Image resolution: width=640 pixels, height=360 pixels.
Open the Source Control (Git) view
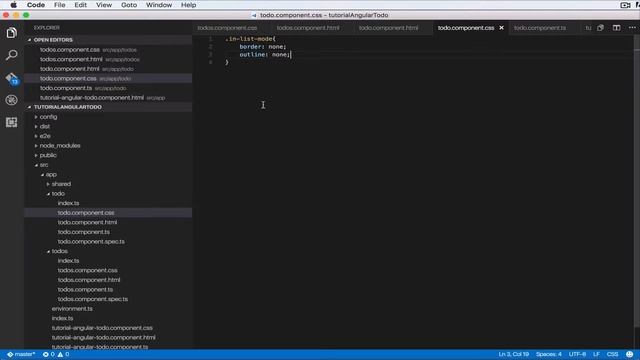(x=11, y=78)
